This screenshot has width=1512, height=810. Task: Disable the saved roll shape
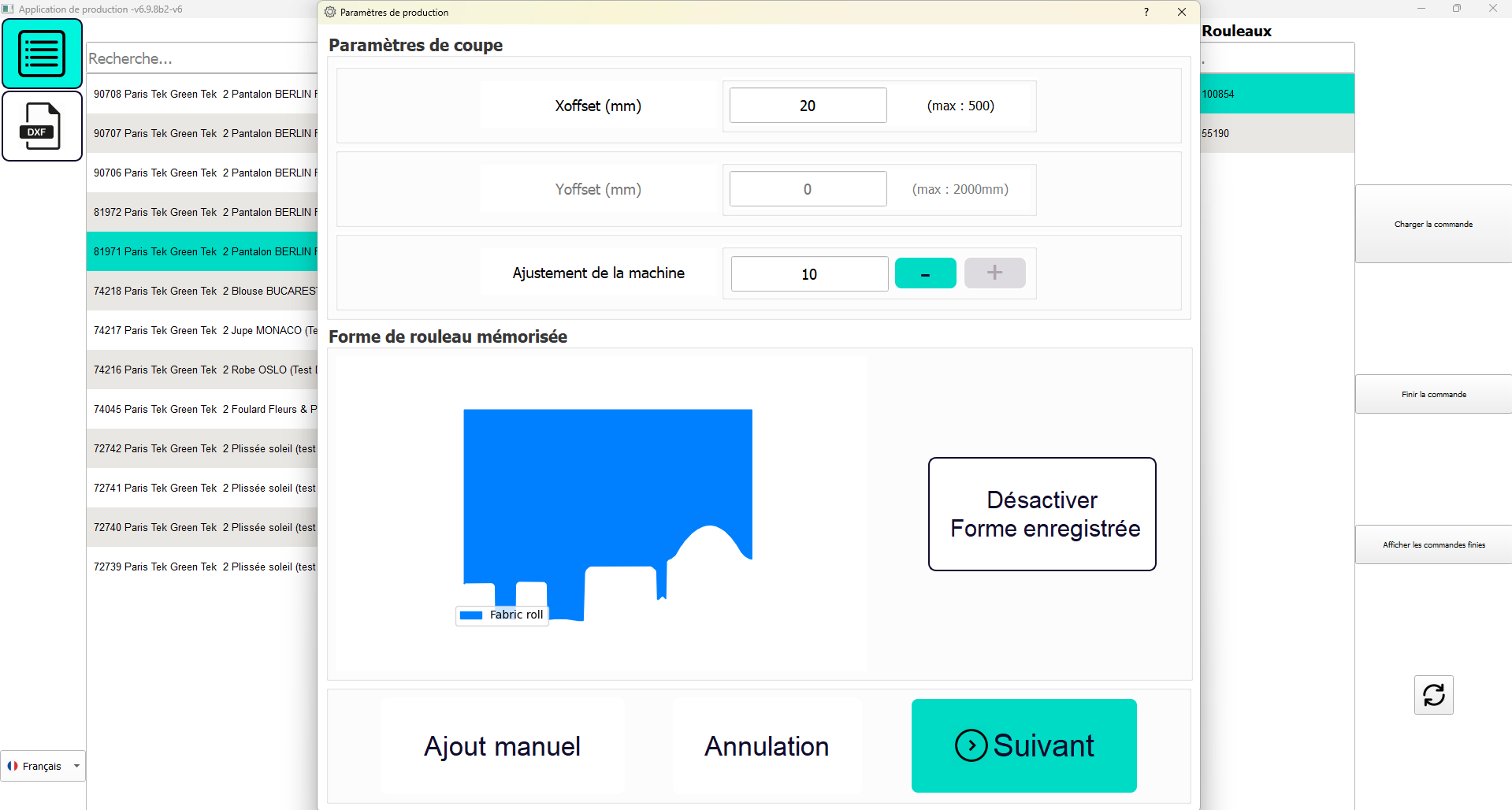click(1042, 514)
